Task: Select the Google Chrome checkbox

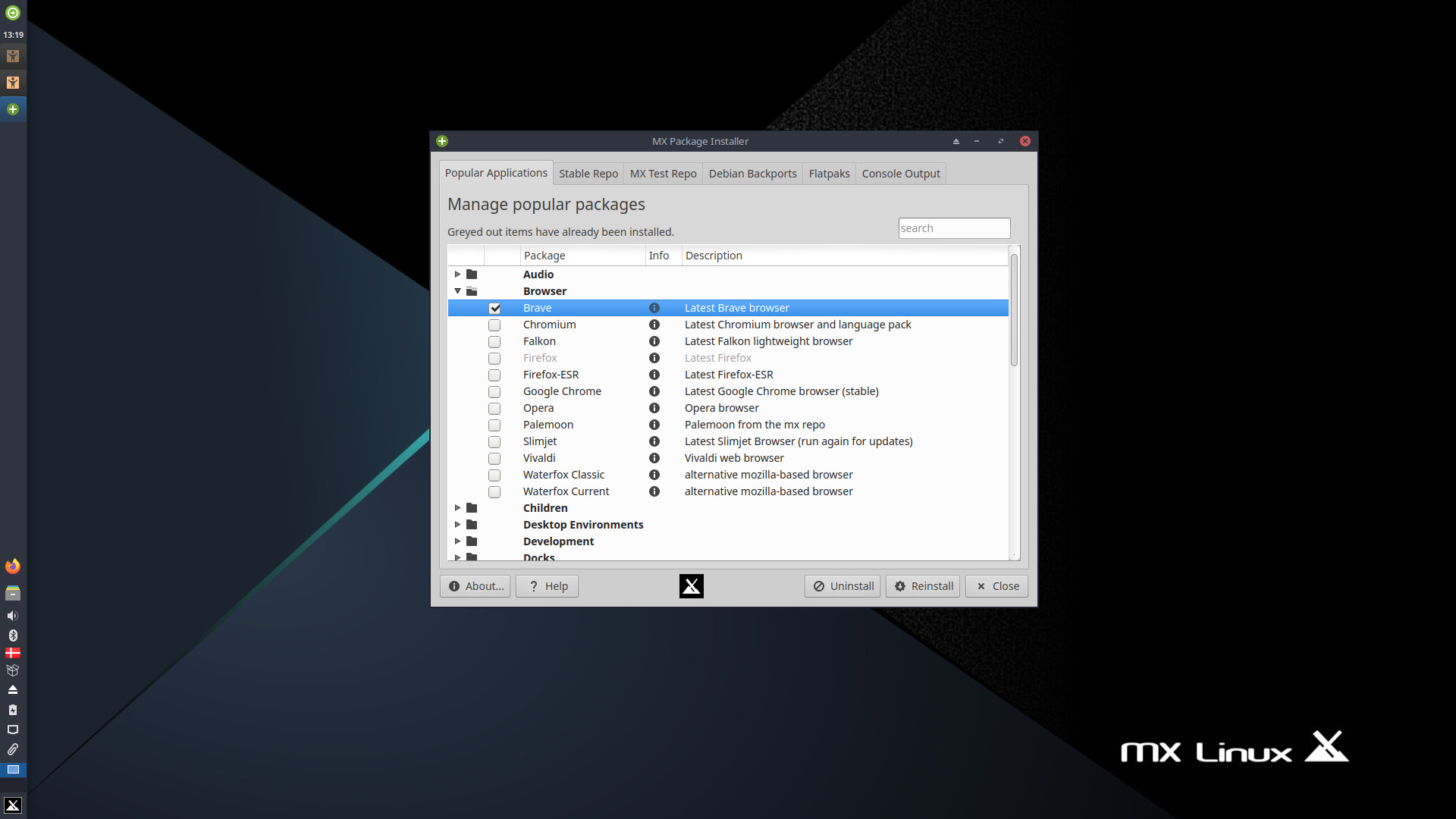Action: pyautogui.click(x=494, y=391)
